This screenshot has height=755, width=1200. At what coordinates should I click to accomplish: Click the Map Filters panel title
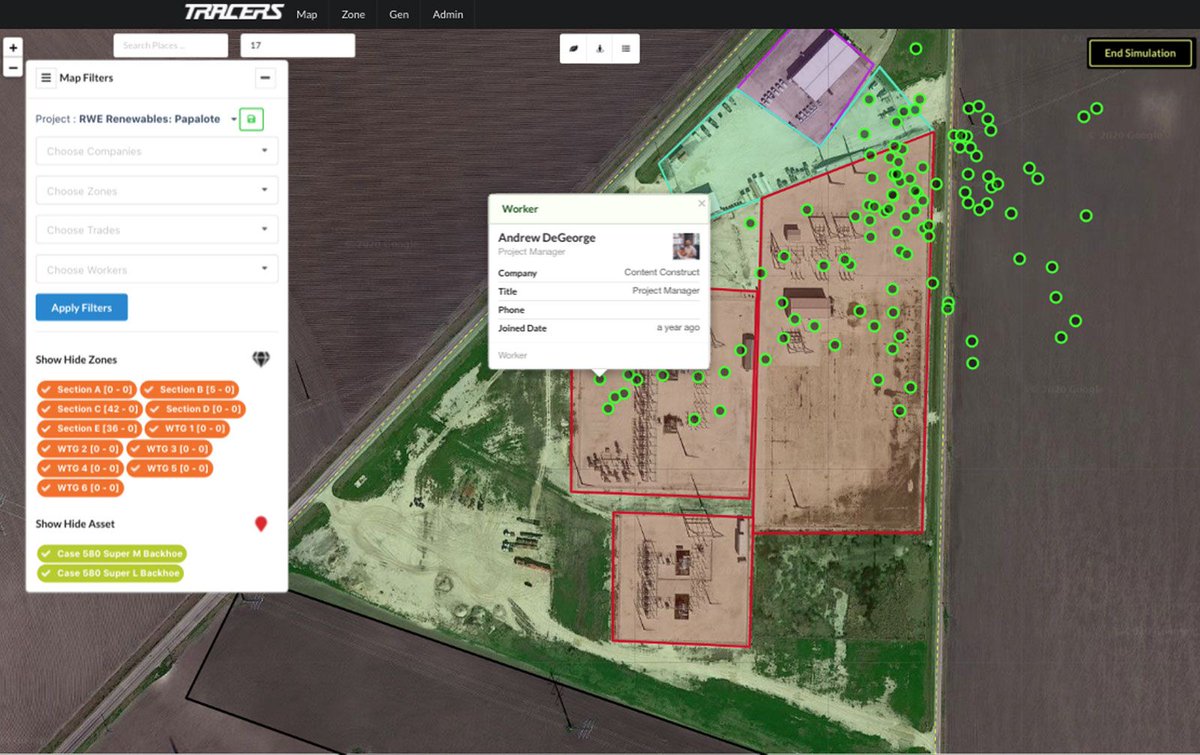[87, 78]
